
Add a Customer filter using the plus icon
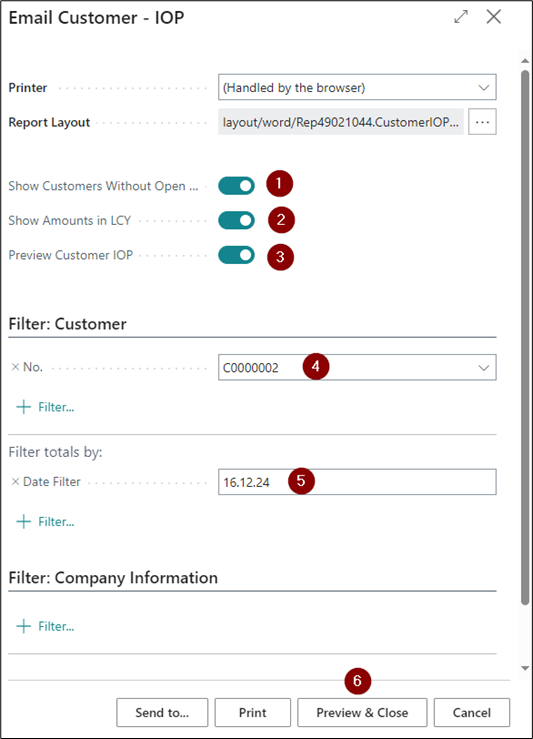click(45, 407)
